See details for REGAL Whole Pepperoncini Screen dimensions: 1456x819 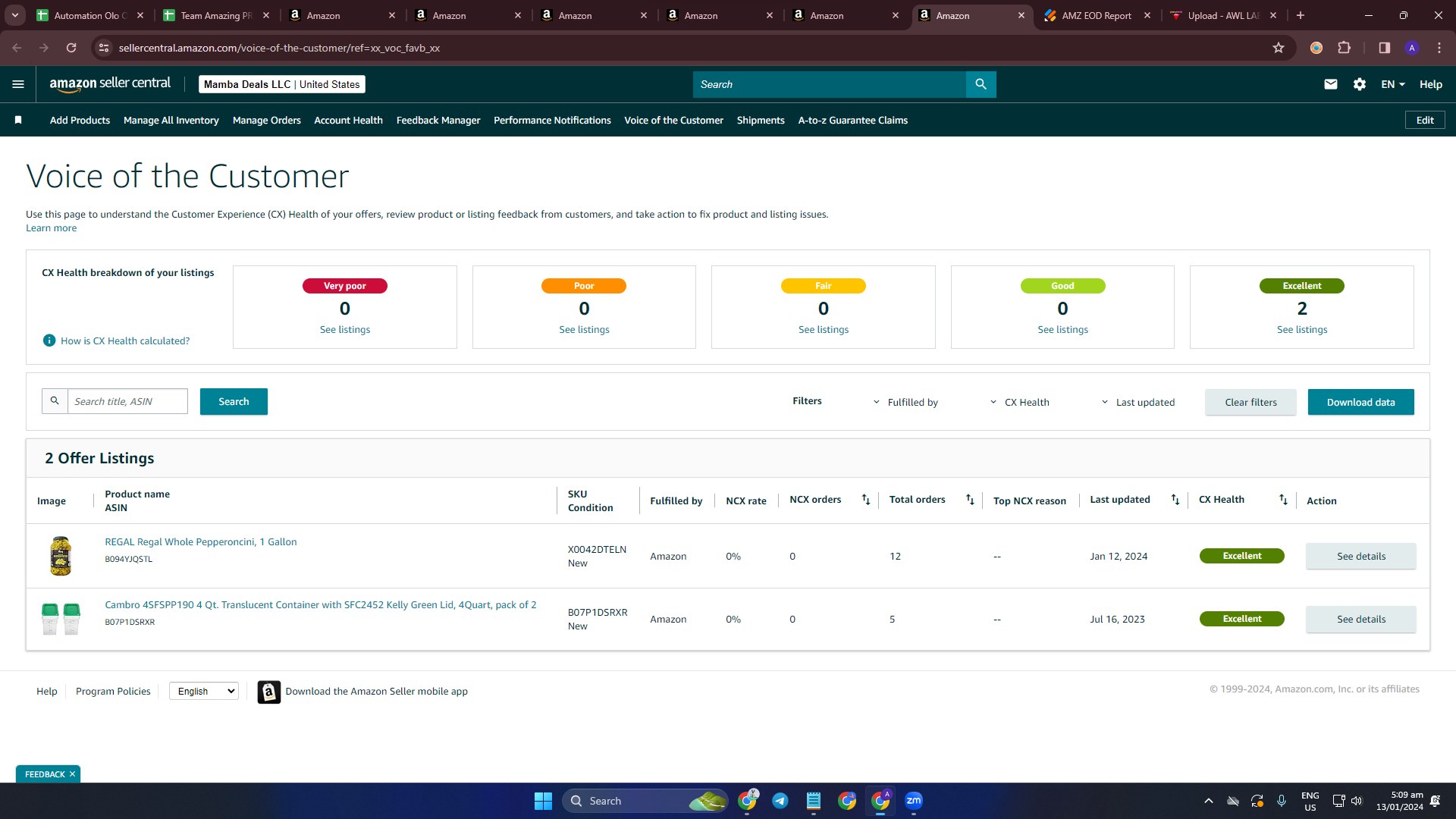[x=1360, y=556]
